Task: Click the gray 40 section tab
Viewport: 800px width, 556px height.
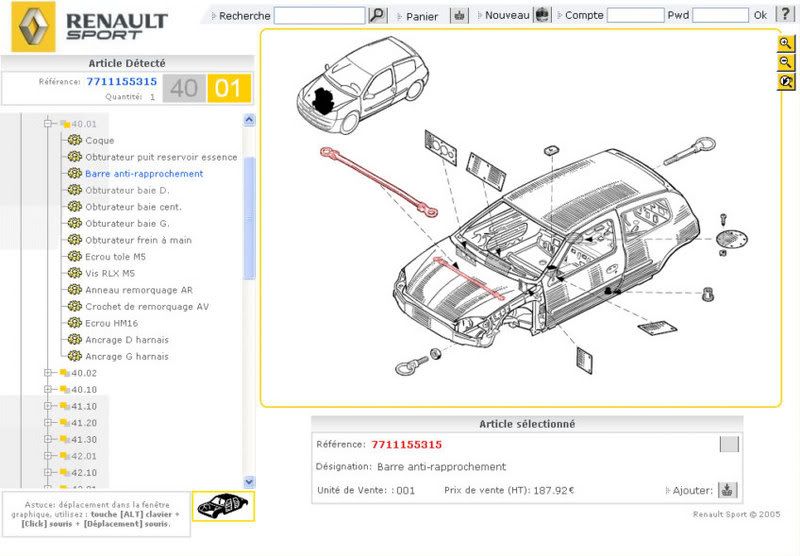Action: pyautogui.click(x=184, y=88)
